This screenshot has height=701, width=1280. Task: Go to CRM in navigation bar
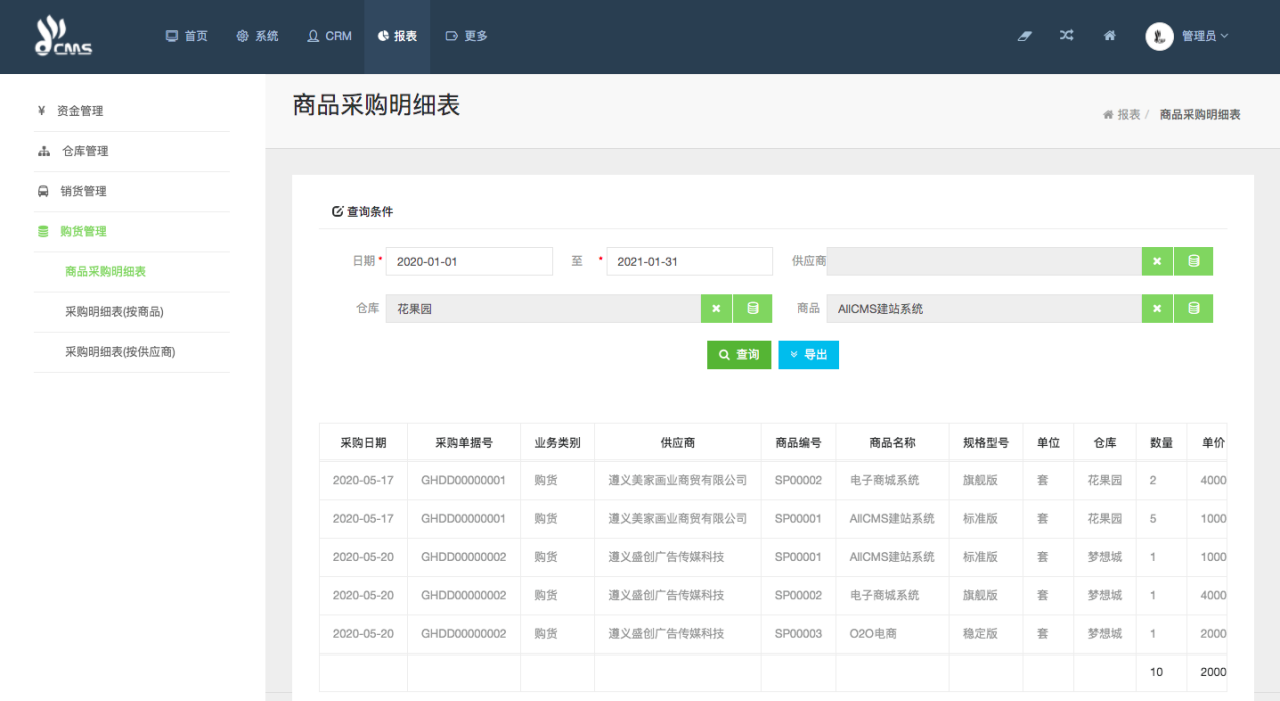[330, 36]
